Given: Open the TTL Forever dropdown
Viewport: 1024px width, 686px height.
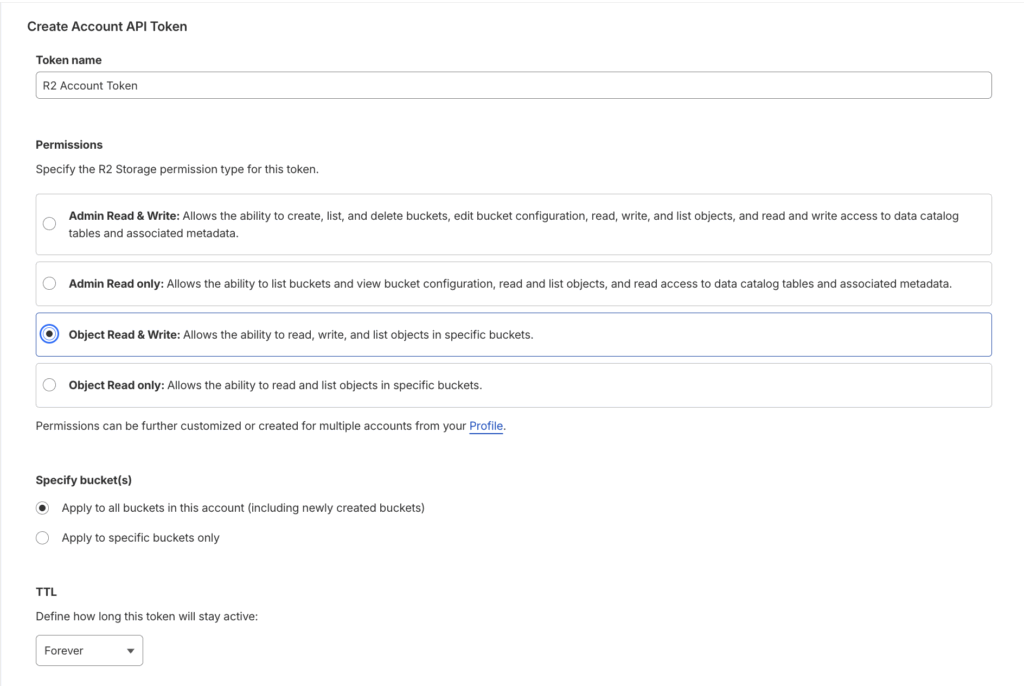Looking at the screenshot, I should coord(89,651).
